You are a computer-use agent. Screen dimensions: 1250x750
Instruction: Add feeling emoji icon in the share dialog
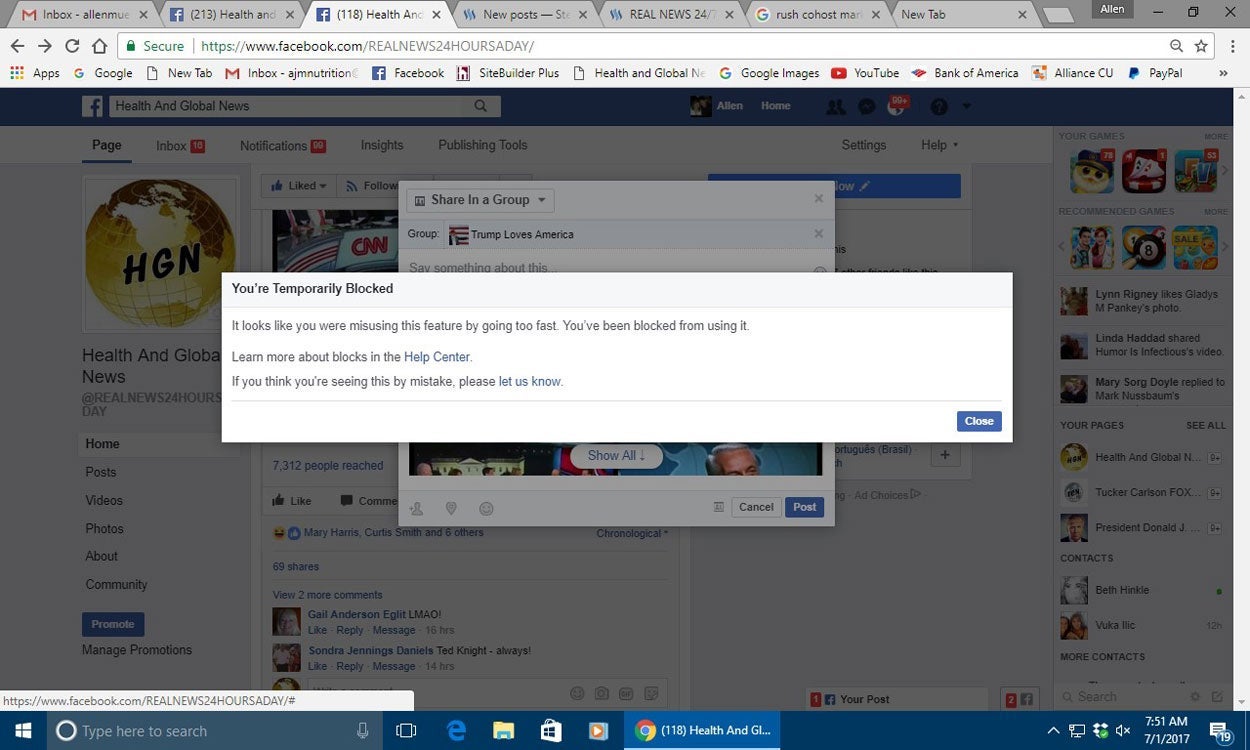point(486,508)
